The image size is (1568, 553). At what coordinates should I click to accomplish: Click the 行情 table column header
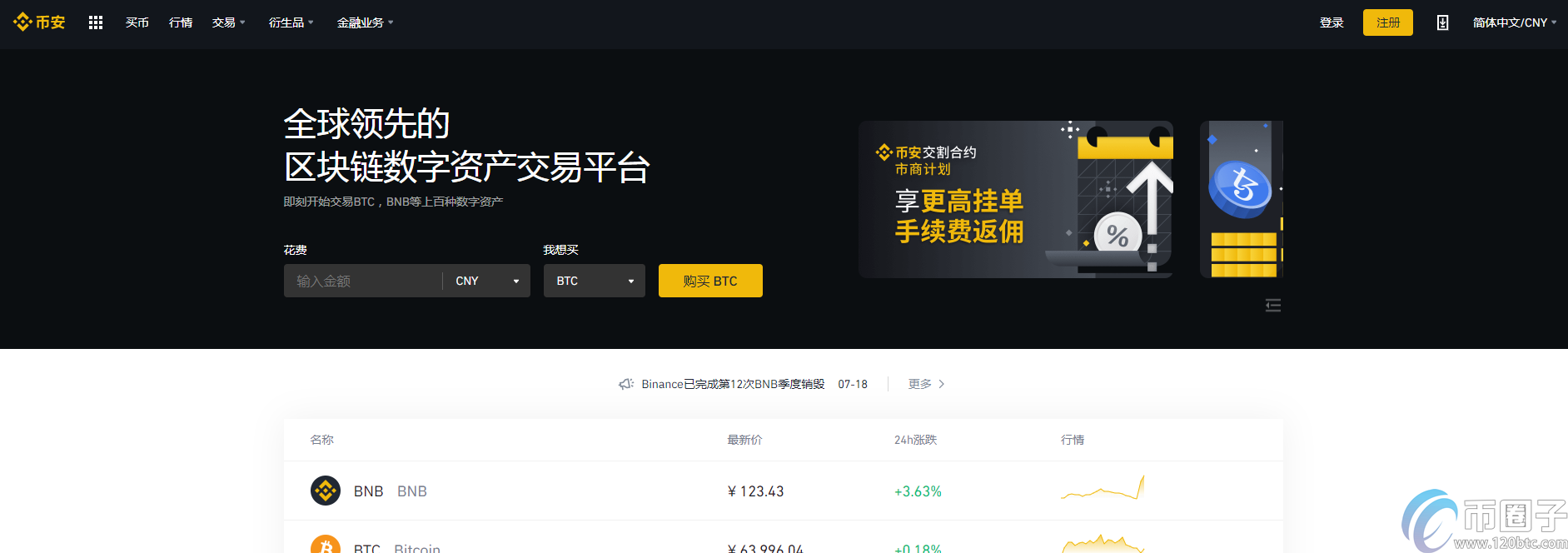click(1073, 440)
